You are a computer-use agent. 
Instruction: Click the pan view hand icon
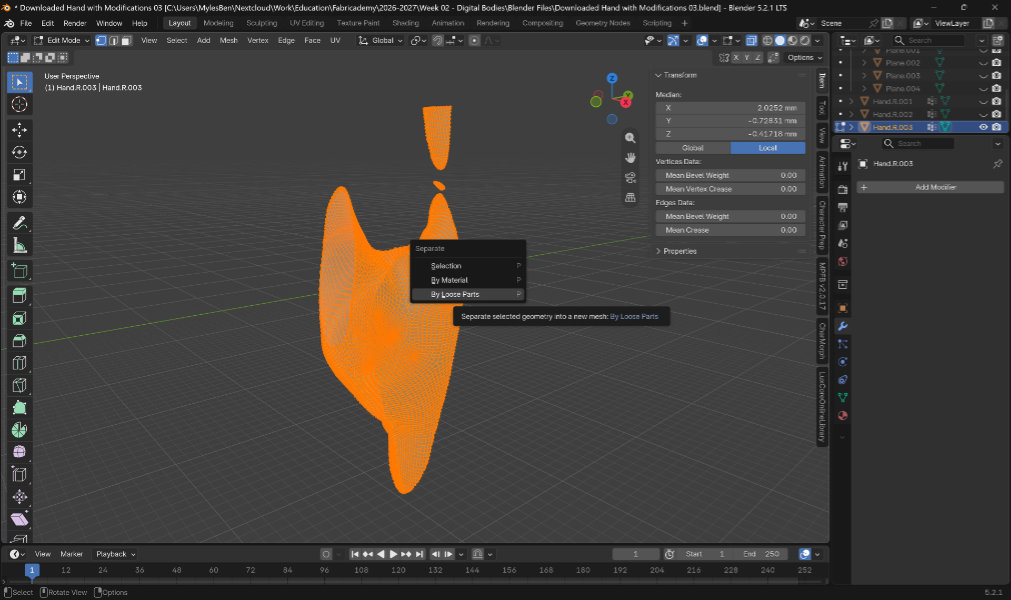tap(630, 158)
